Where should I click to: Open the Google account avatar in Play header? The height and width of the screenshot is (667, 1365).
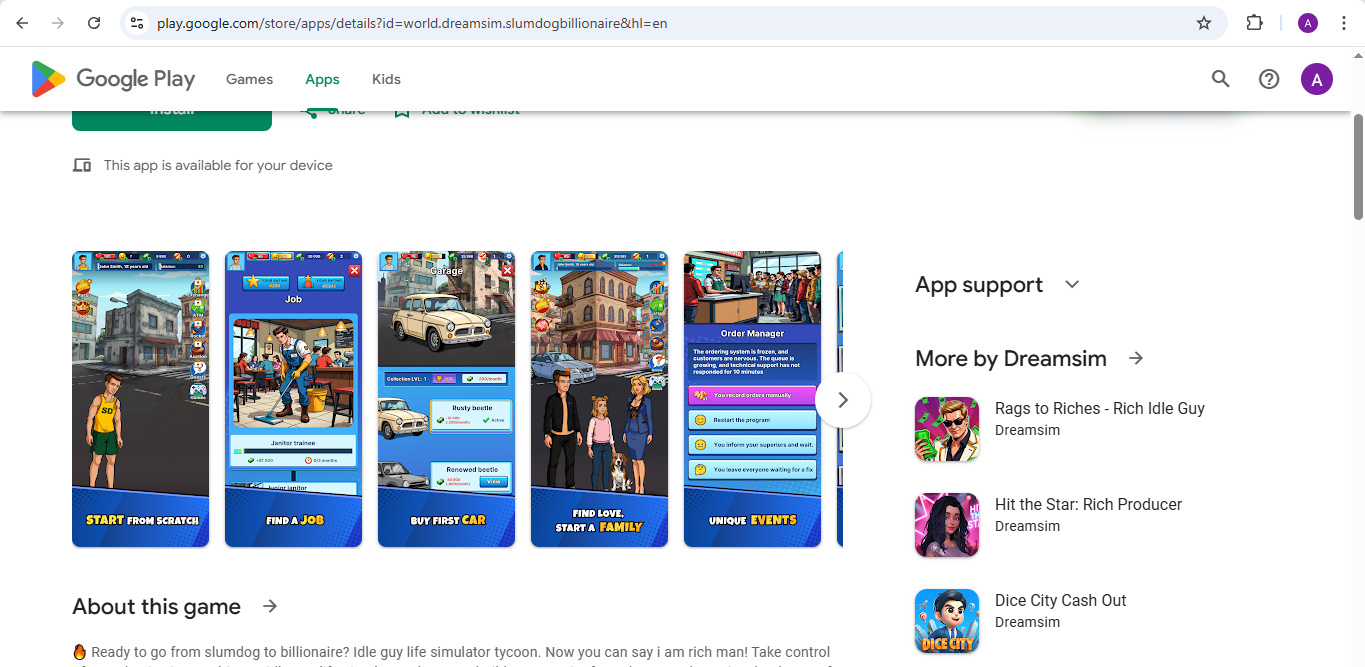point(1316,79)
